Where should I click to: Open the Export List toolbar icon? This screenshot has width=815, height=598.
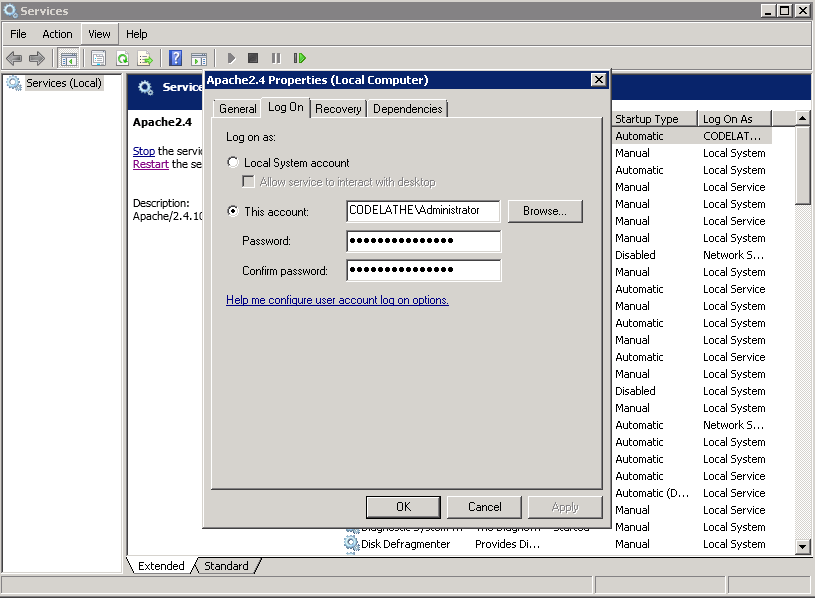(x=144, y=57)
